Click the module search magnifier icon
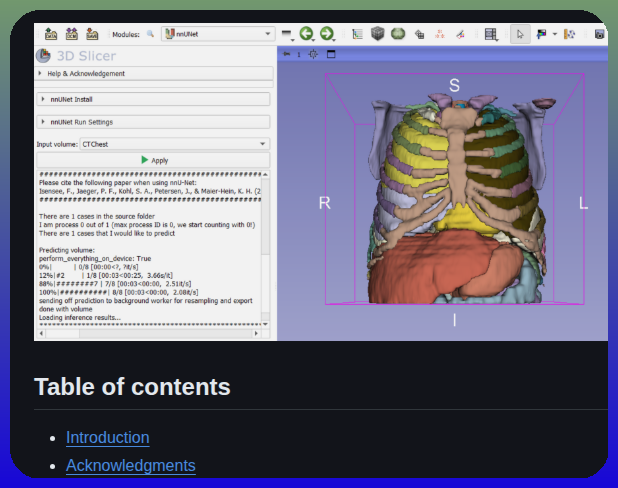This screenshot has width=618, height=488. pyautogui.click(x=150, y=34)
